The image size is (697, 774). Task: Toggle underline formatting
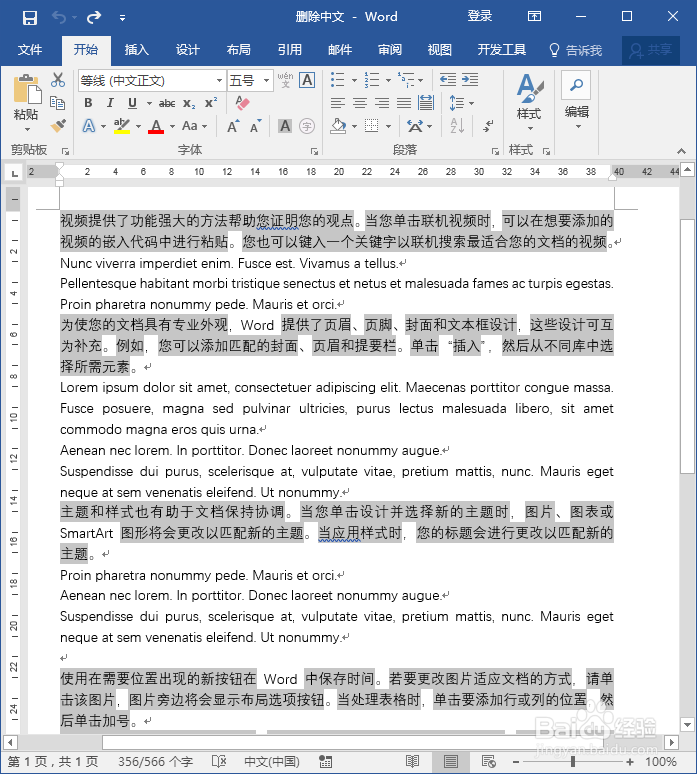pyautogui.click(x=132, y=103)
